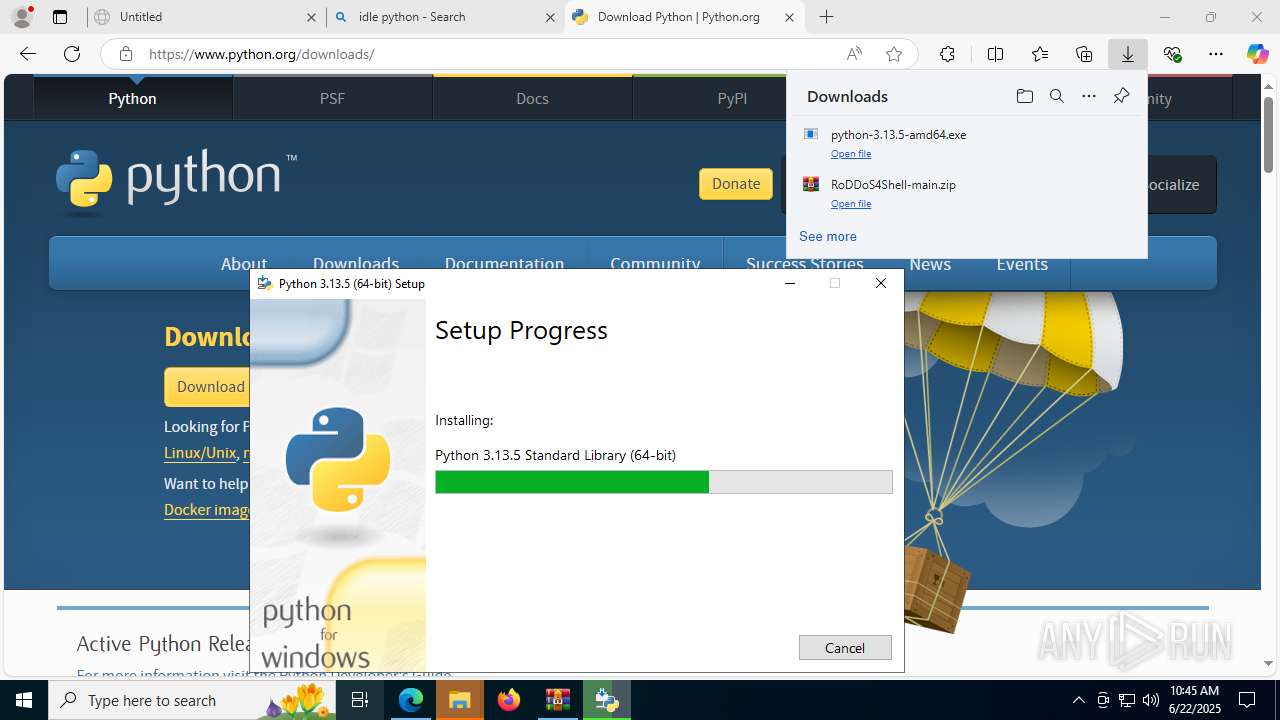Open the Favorites list icon
The width and height of the screenshot is (1280, 720).
coord(1040,54)
